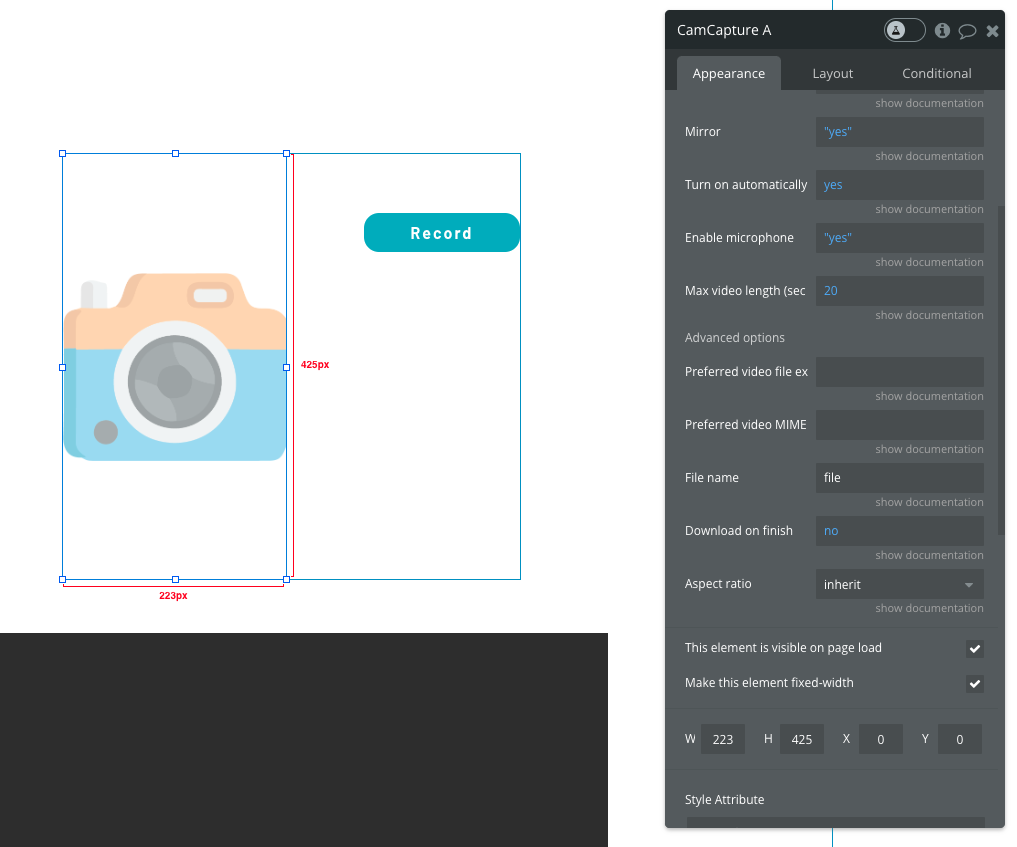Image resolution: width=1017 pixels, height=847 pixels.
Task: Click the Preferred video file extension field
Action: pos(900,372)
